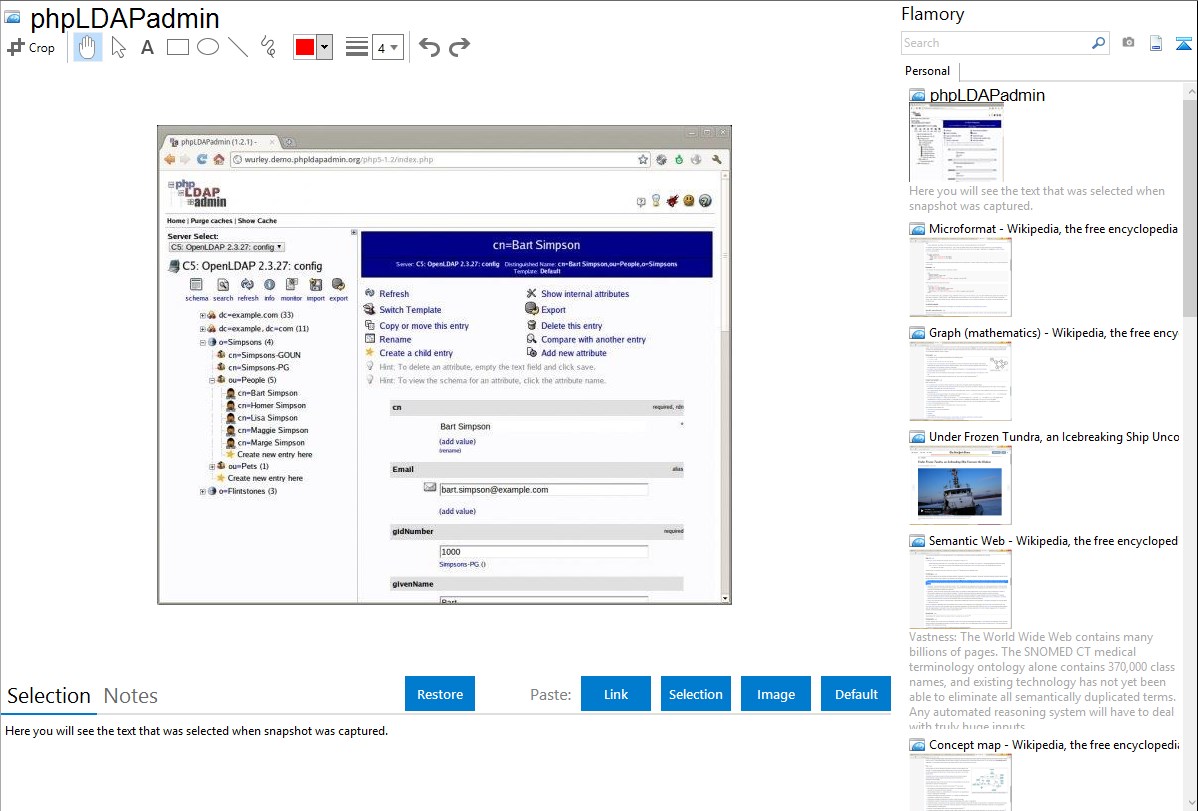
Task: Open the color dropdown arrow
Action: [325, 47]
